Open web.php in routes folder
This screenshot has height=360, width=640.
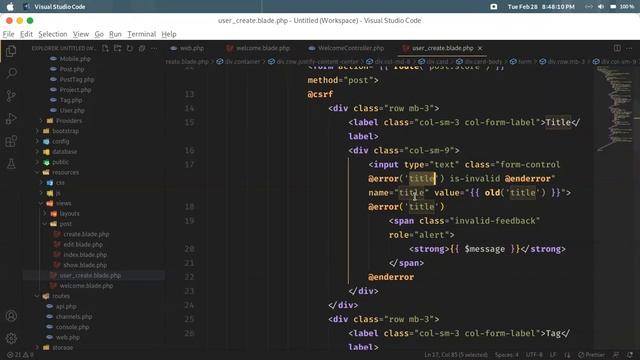point(68,337)
